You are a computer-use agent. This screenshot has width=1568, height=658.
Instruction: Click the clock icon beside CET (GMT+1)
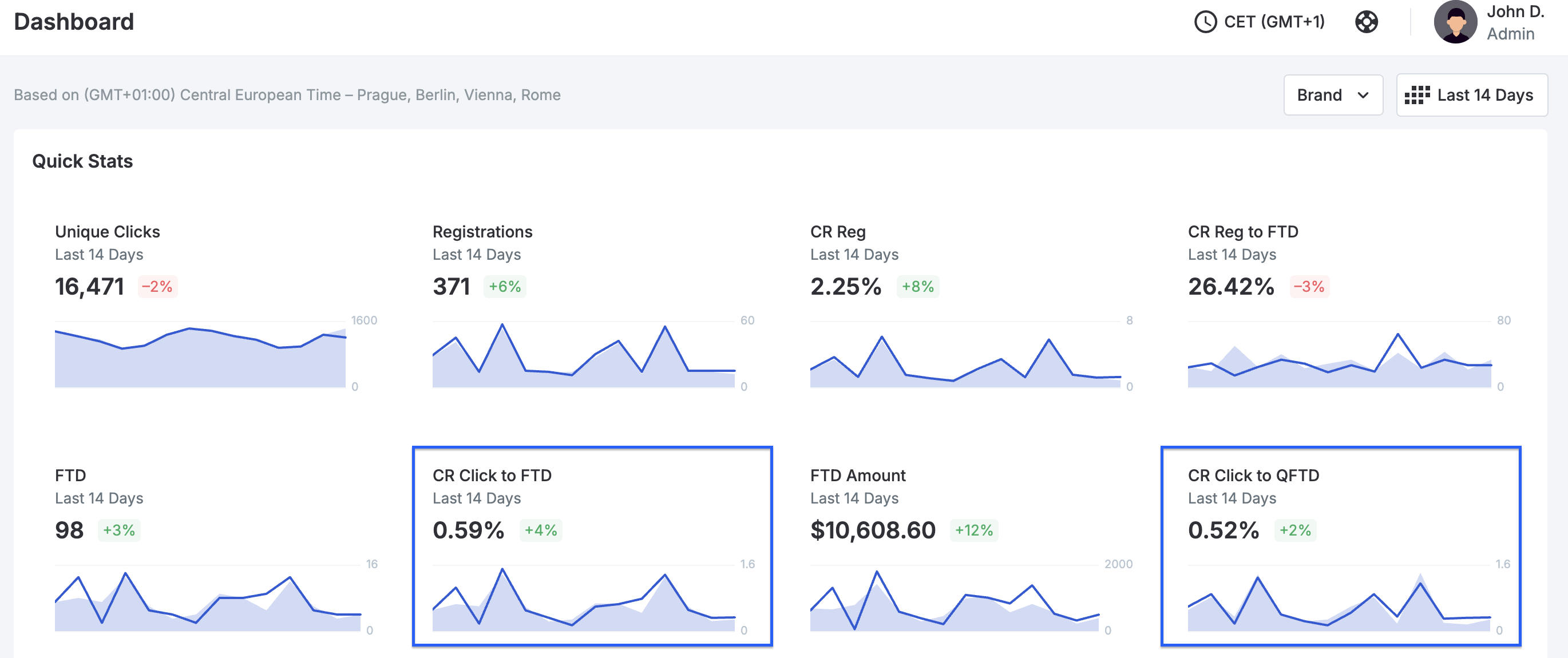coord(1205,22)
